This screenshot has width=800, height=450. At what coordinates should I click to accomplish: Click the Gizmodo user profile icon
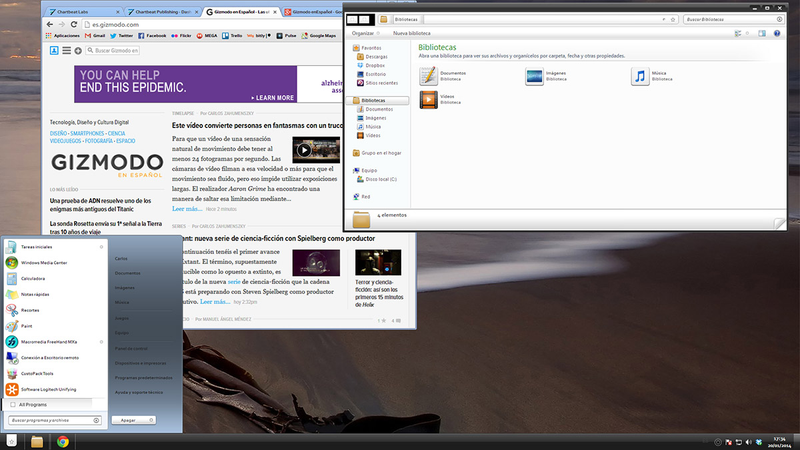coord(54,51)
